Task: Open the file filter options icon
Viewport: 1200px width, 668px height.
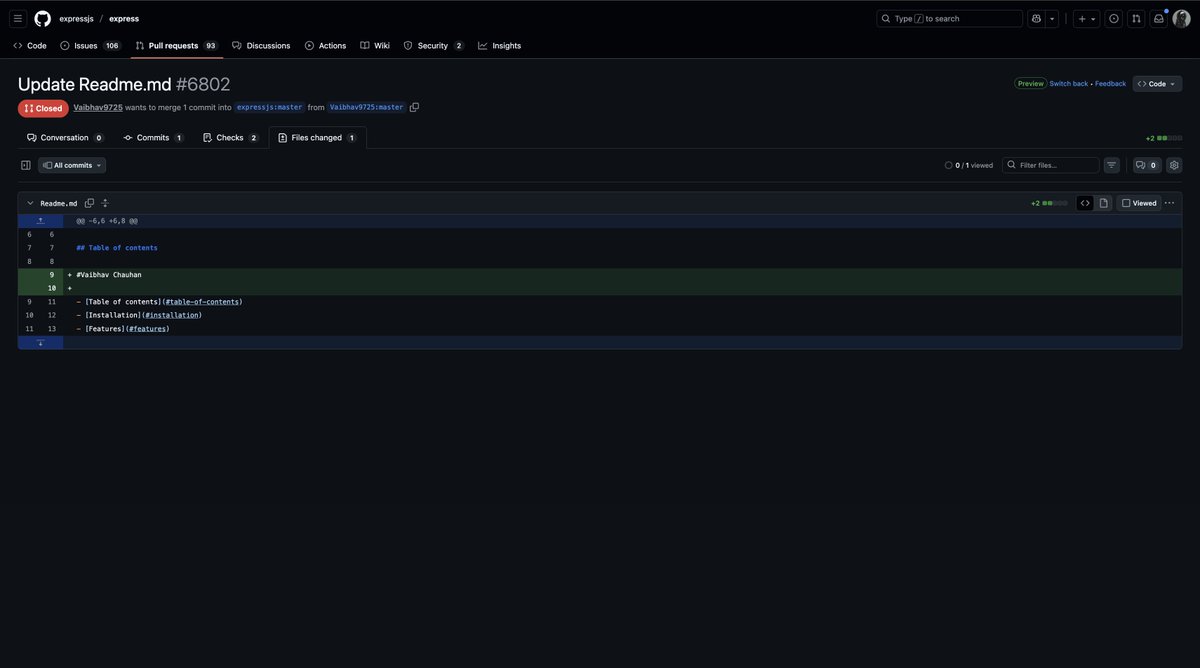Action: tap(1111, 165)
